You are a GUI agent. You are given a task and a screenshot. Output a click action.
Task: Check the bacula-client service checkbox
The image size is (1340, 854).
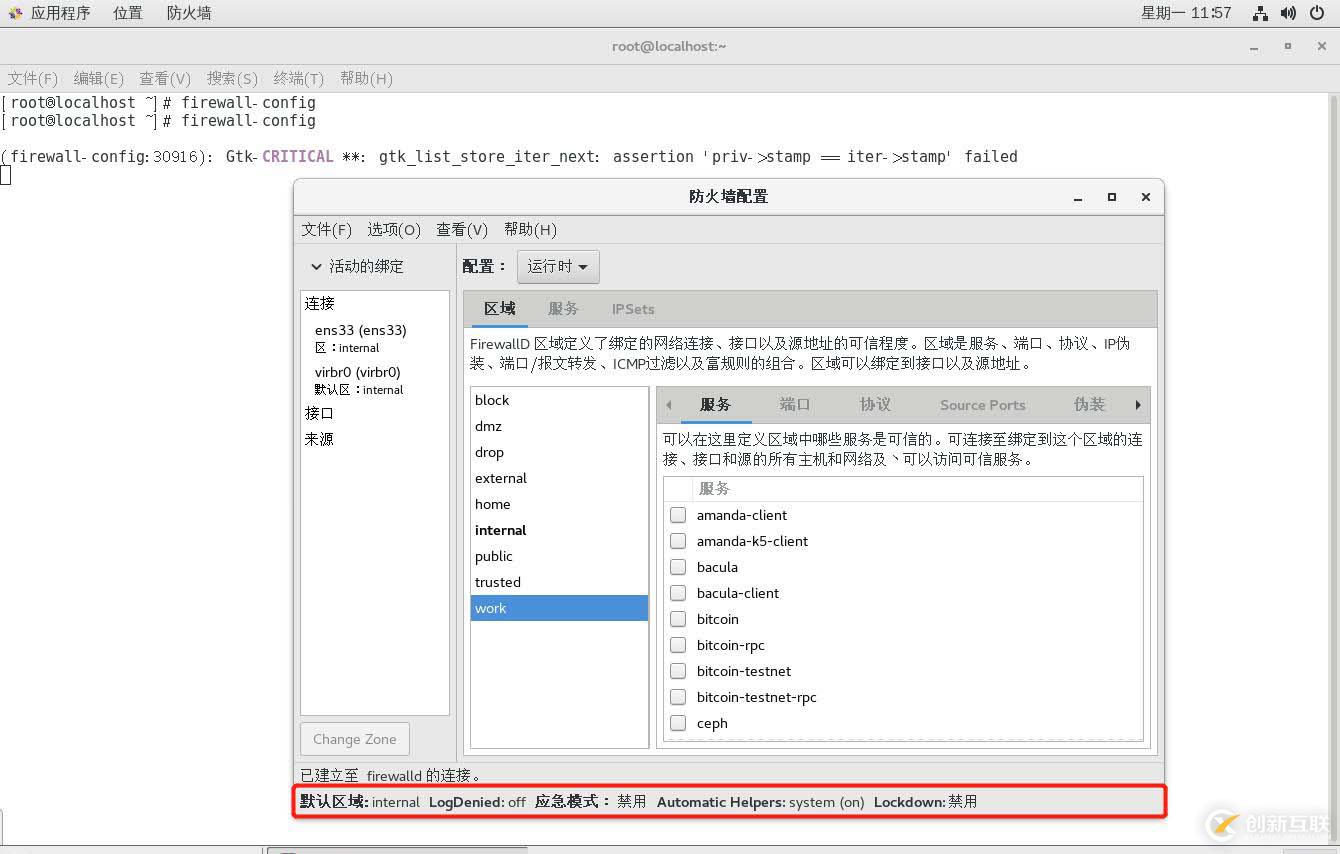pos(678,593)
